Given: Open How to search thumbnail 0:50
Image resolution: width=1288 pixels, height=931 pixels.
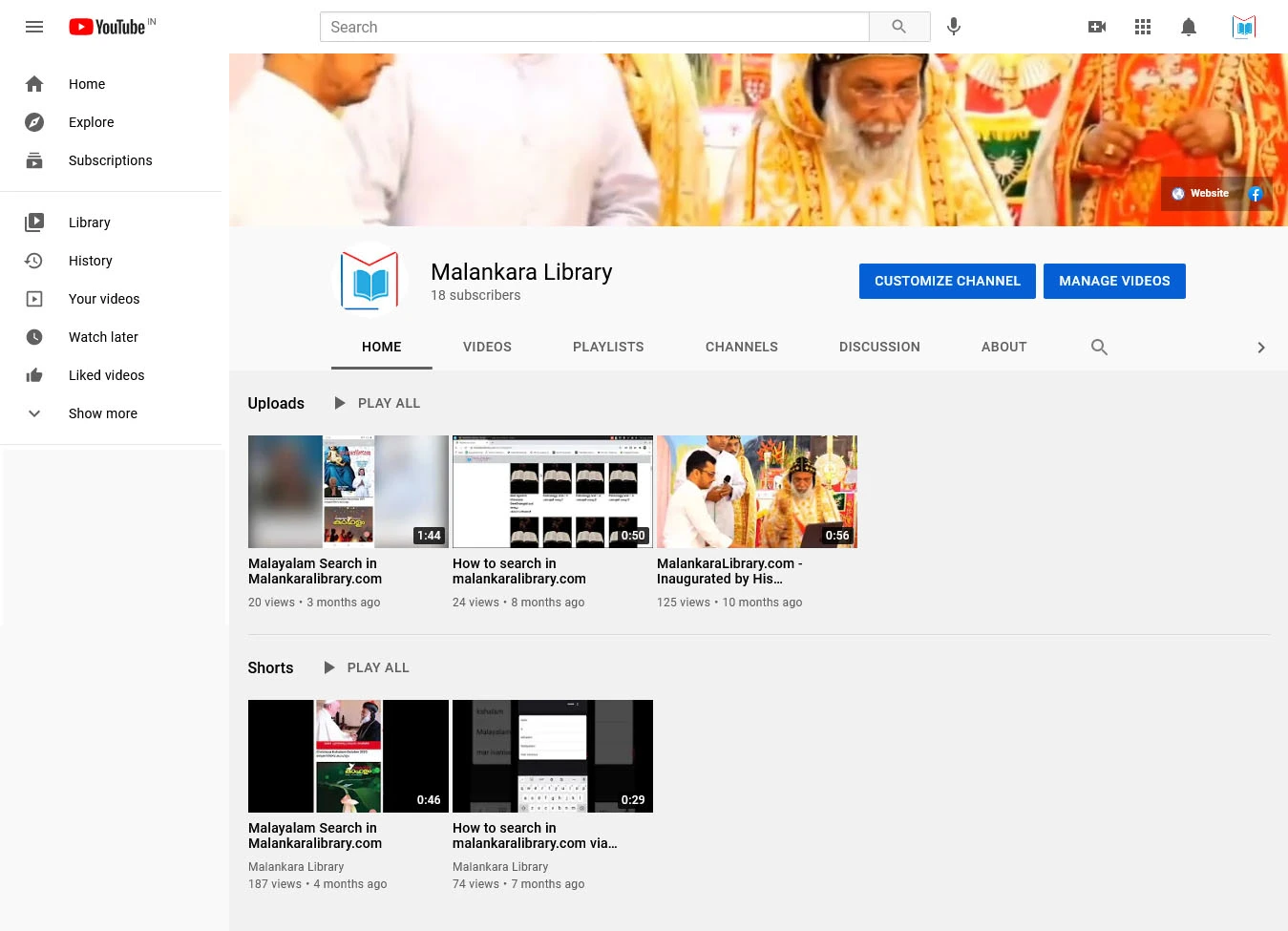Looking at the screenshot, I should tap(553, 492).
